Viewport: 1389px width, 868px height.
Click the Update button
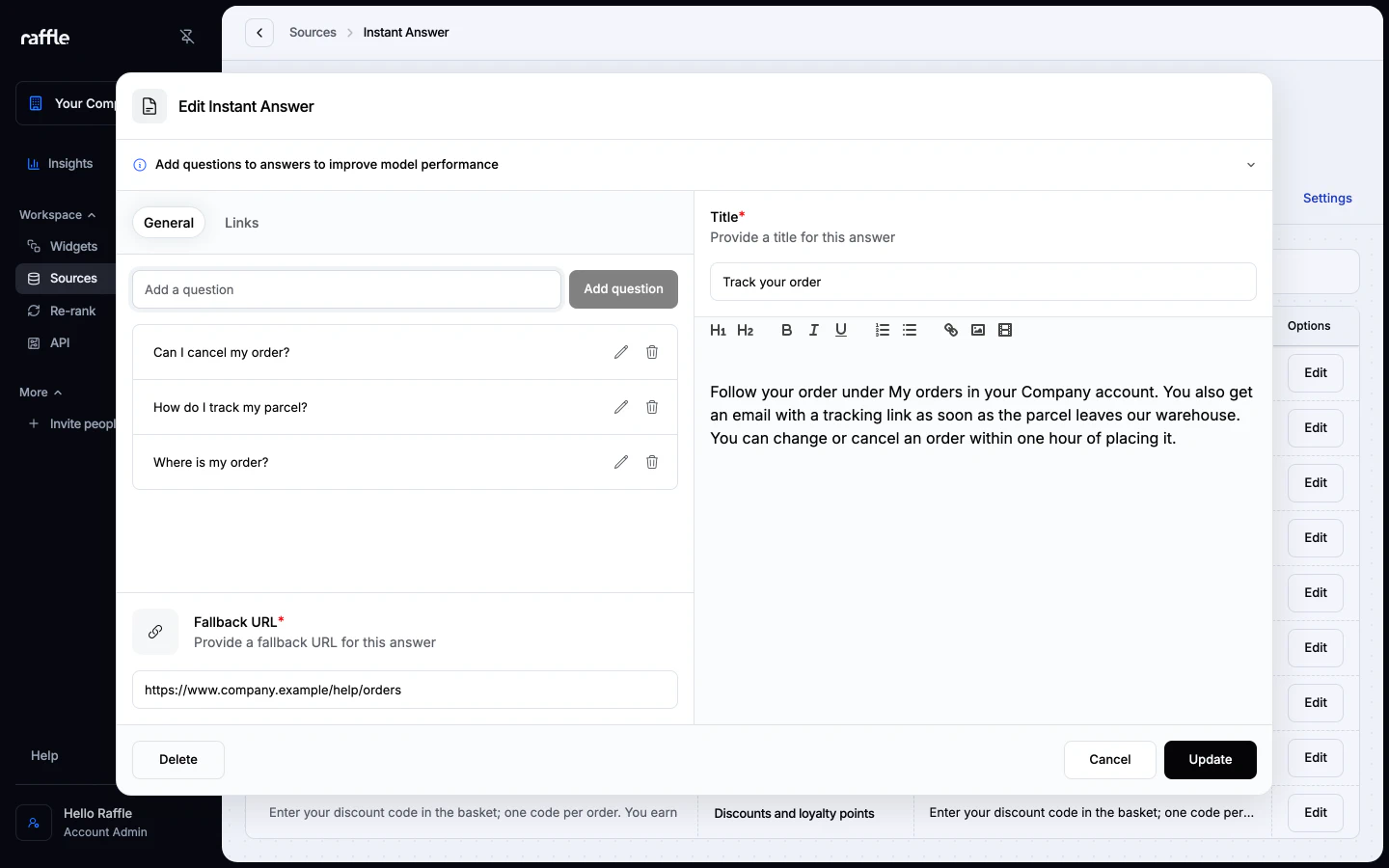pos(1210,760)
